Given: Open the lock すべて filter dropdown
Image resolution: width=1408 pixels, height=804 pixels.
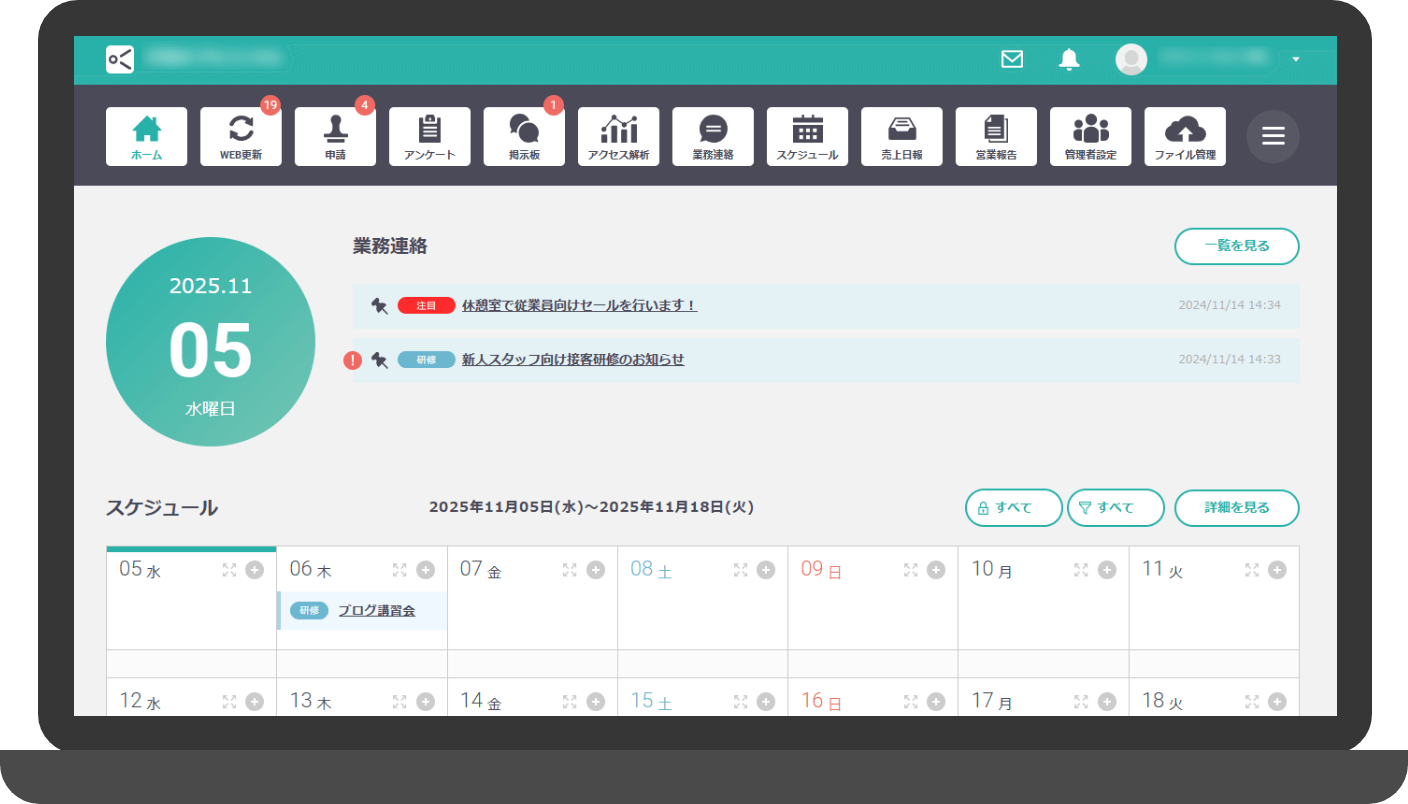Looking at the screenshot, I should pos(1013,508).
